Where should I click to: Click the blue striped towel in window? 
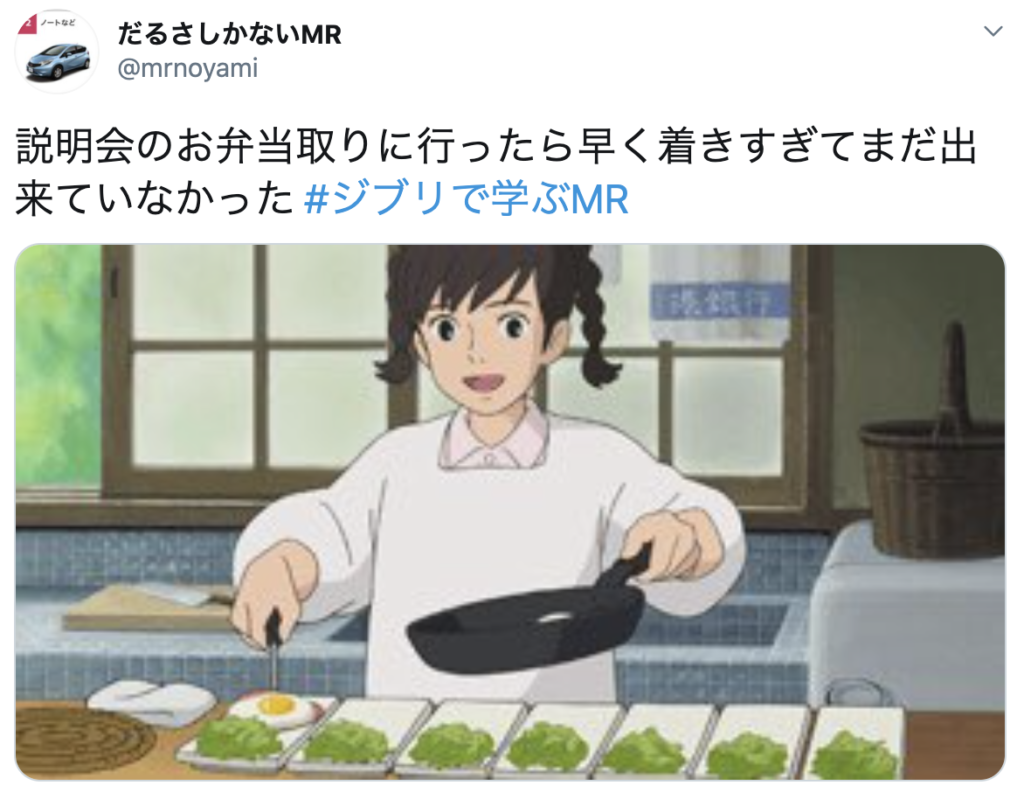coord(718,295)
